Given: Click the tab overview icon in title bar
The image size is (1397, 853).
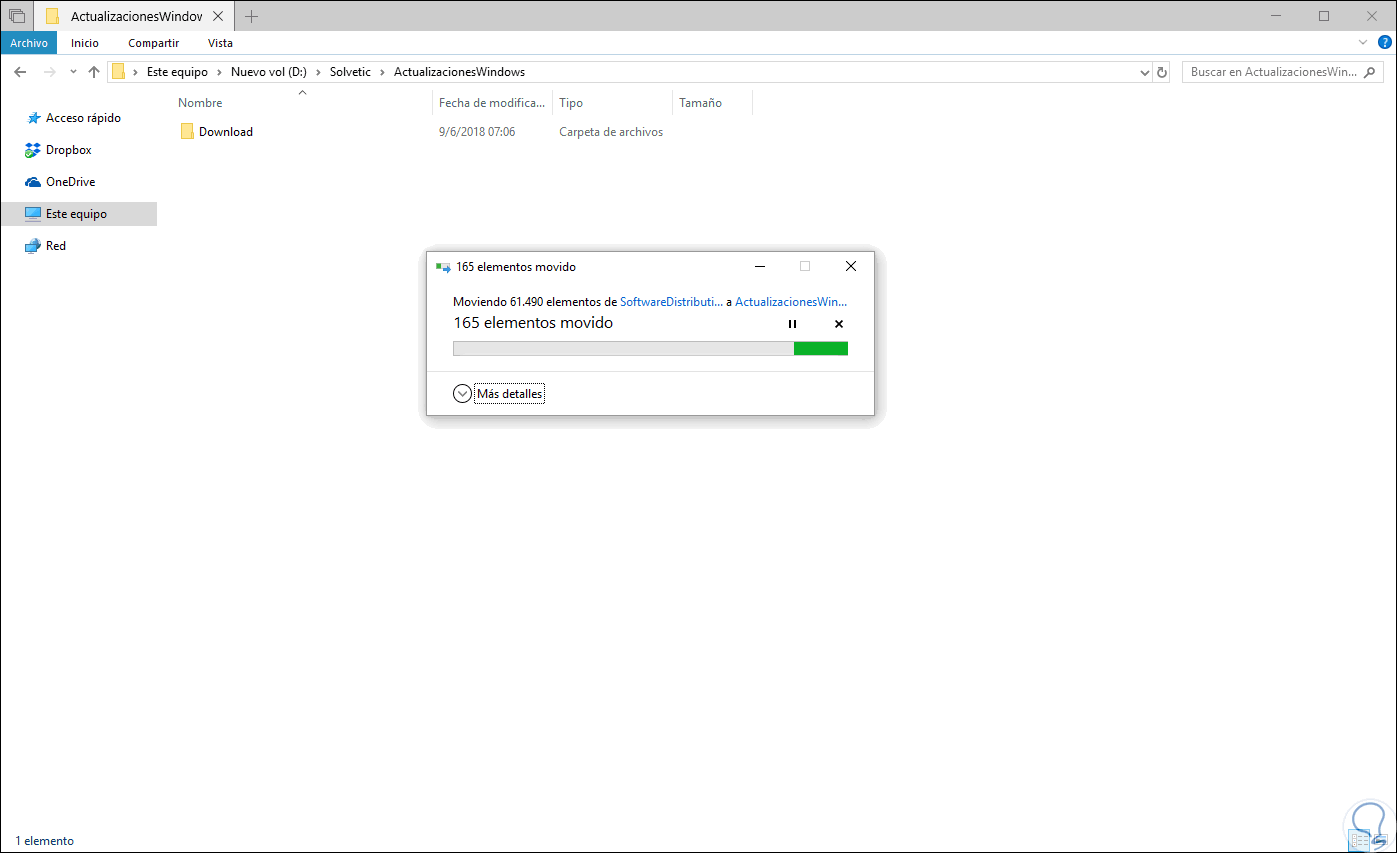Looking at the screenshot, I should 17,16.
